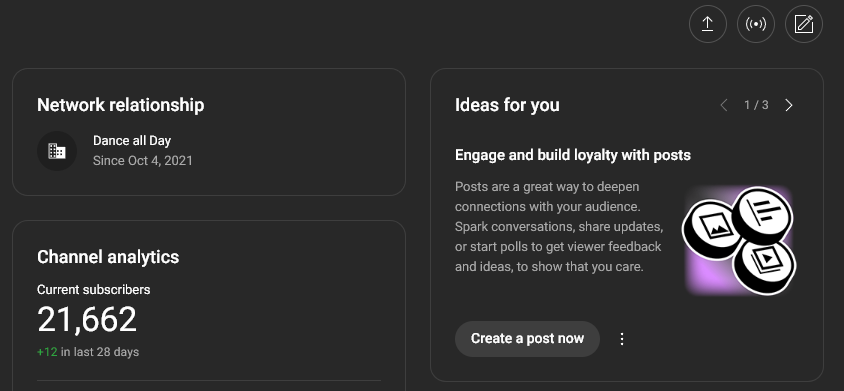This screenshot has height=391, width=844.
Task: Click the create post pencil icon
Action: 804,24
